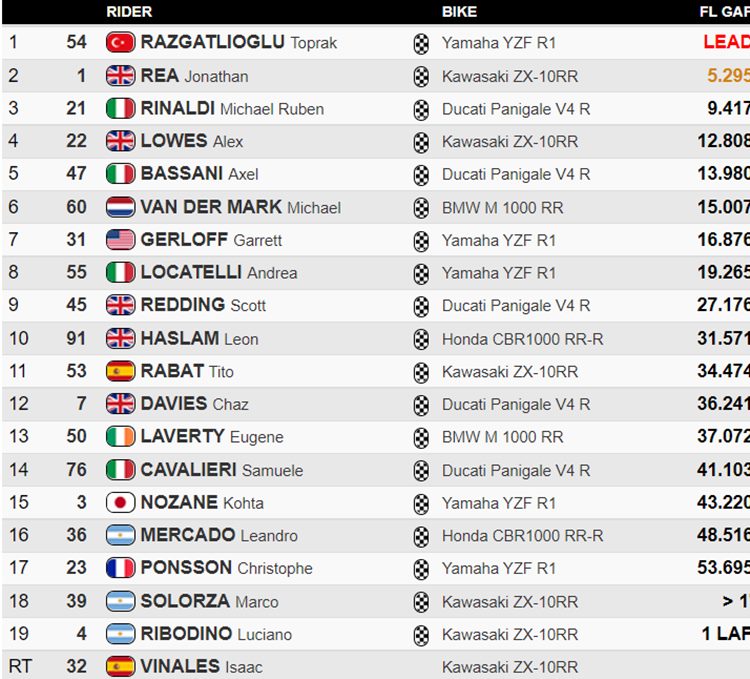Click the Argentine flag beside Mercado
Screen dimensions: 750x679
point(120,535)
